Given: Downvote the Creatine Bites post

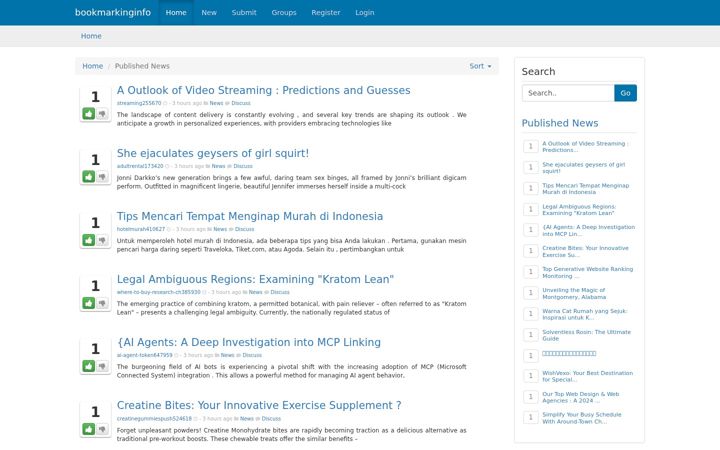Looking at the screenshot, I should coord(102,429).
